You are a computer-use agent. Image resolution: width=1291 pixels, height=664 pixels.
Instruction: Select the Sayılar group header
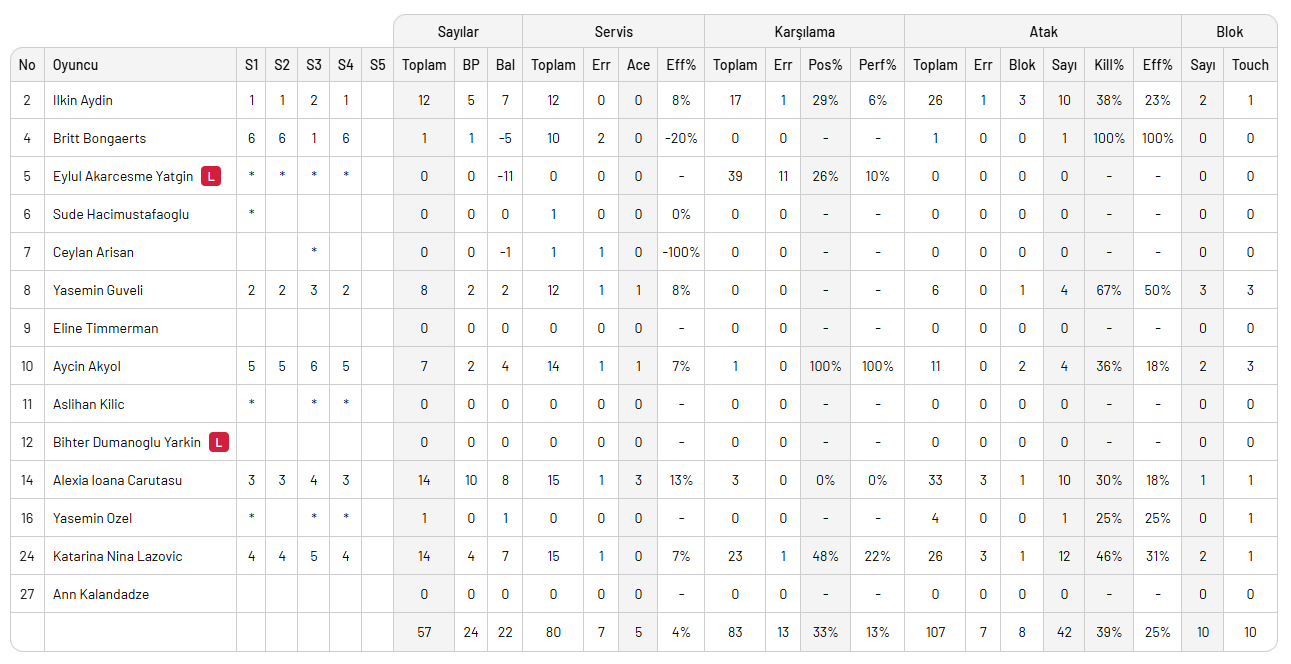click(x=458, y=32)
